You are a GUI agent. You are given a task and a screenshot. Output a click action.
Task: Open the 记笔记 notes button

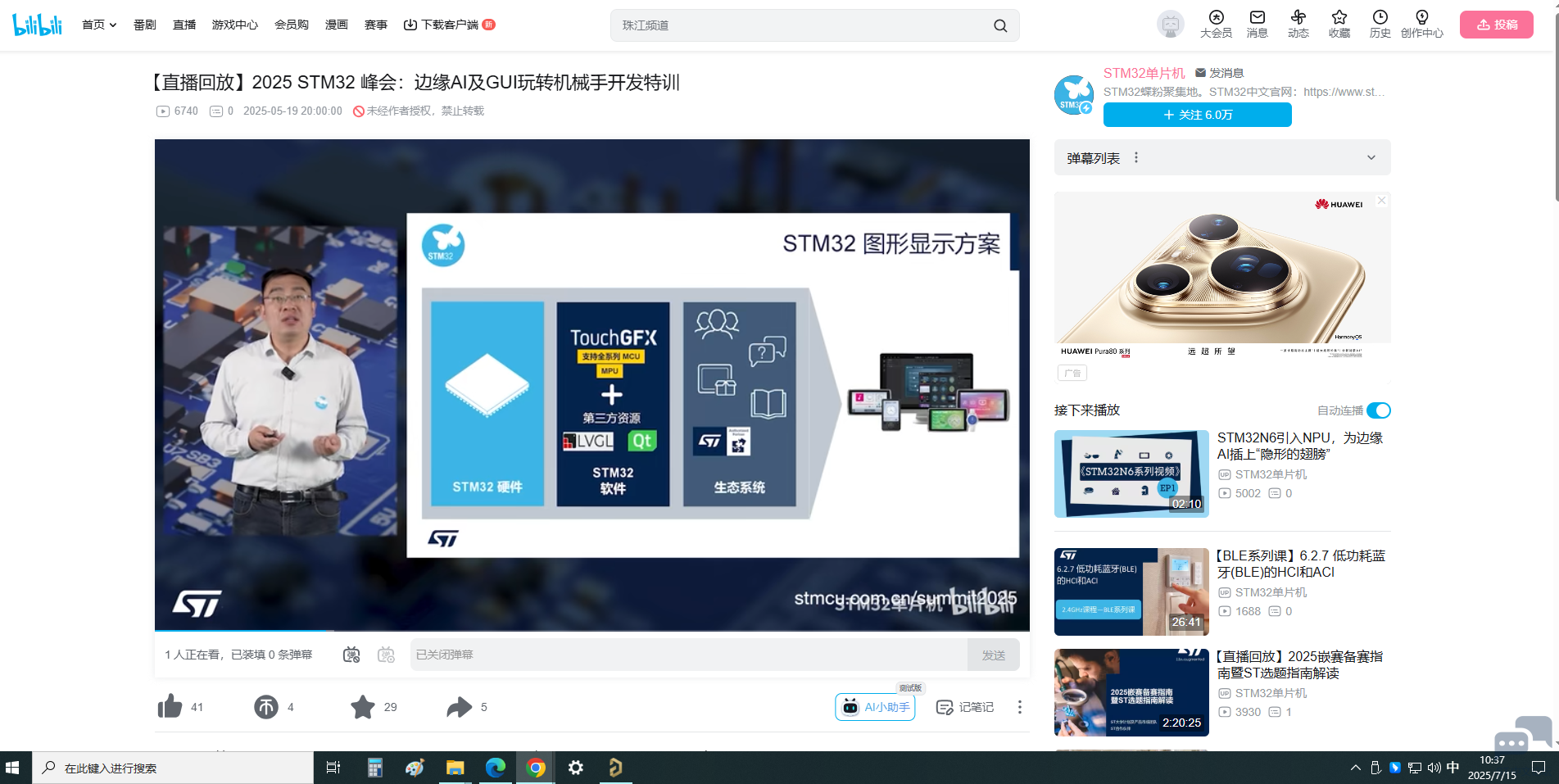[965, 707]
